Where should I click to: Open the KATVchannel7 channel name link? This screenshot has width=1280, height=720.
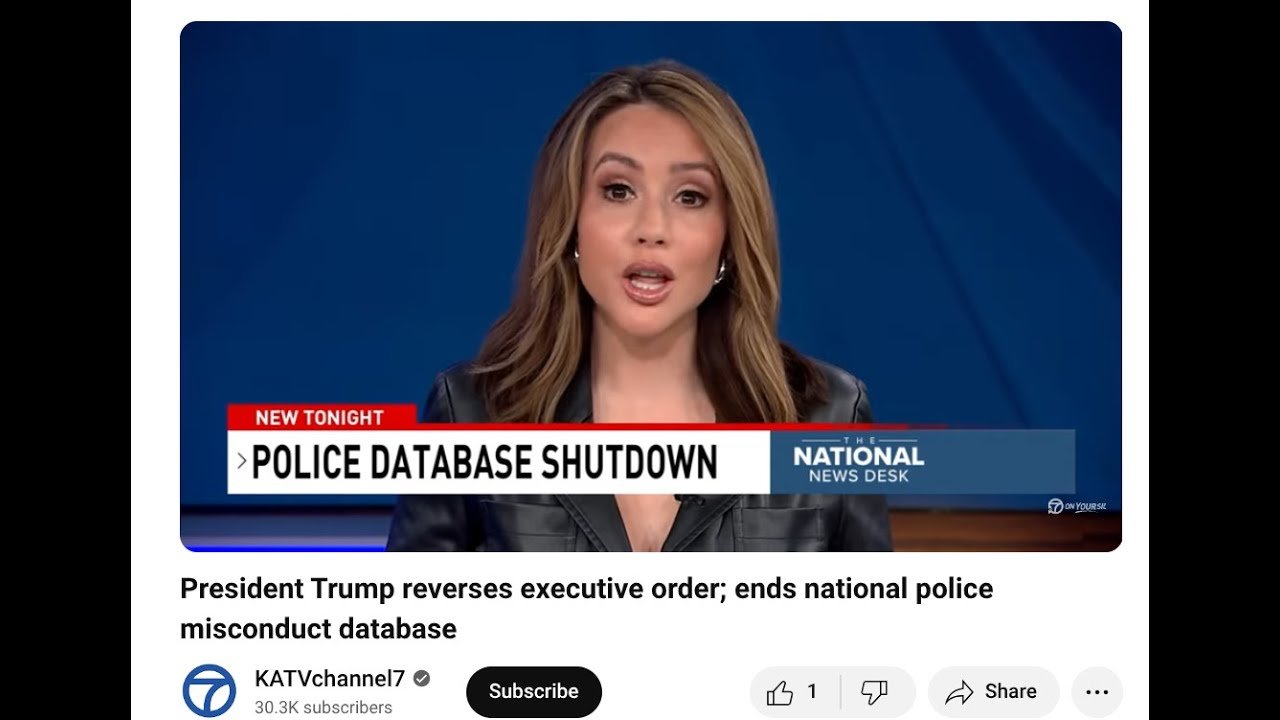click(x=330, y=679)
